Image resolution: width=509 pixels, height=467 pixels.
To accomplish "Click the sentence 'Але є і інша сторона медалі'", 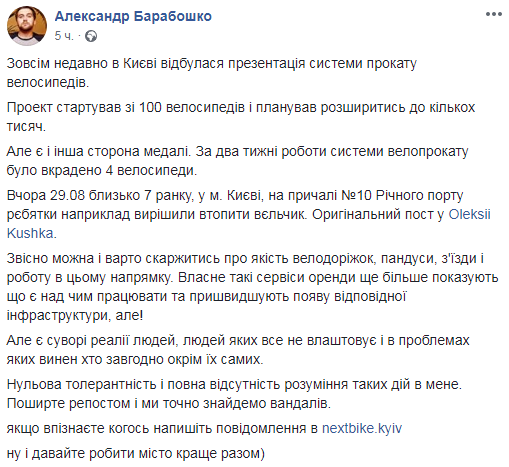I will click(x=98, y=151).
